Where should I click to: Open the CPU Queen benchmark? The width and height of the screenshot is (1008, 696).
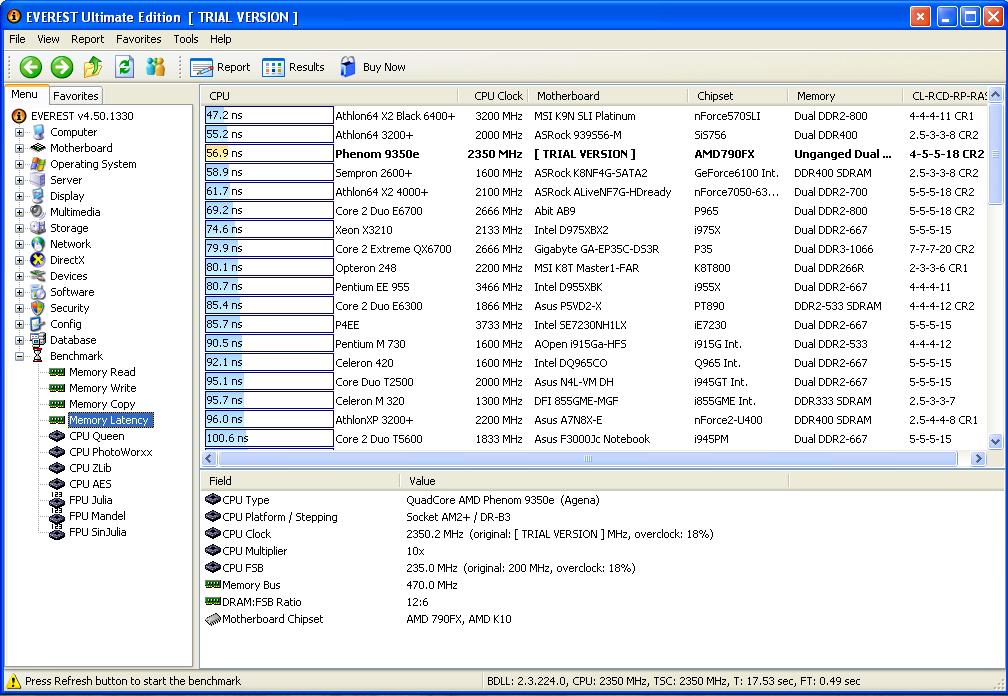click(x=97, y=436)
